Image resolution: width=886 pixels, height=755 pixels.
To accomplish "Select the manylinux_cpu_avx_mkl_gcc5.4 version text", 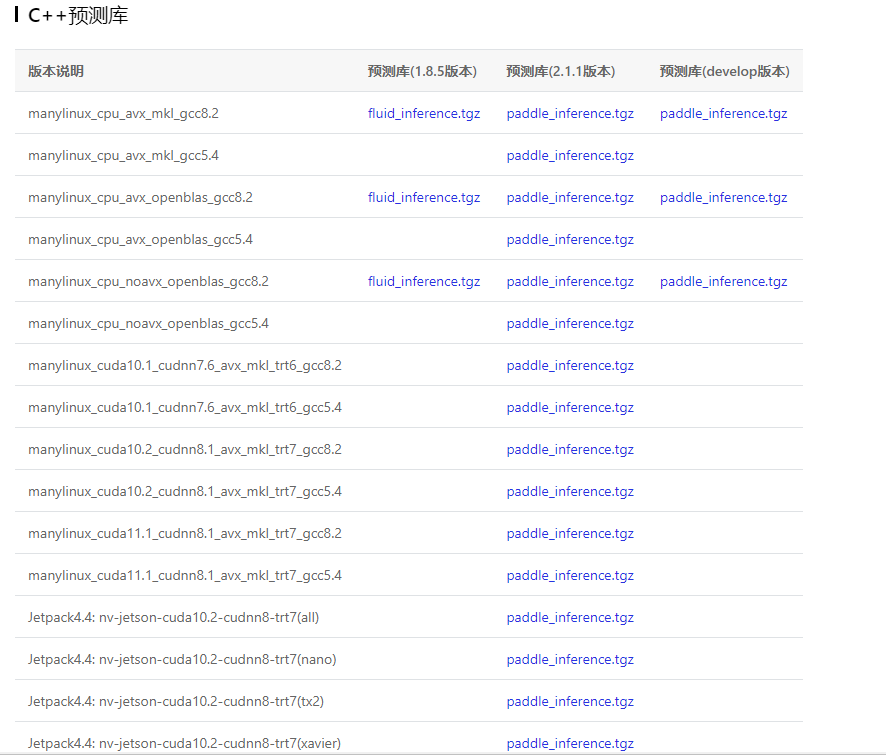I will [123, 155].
